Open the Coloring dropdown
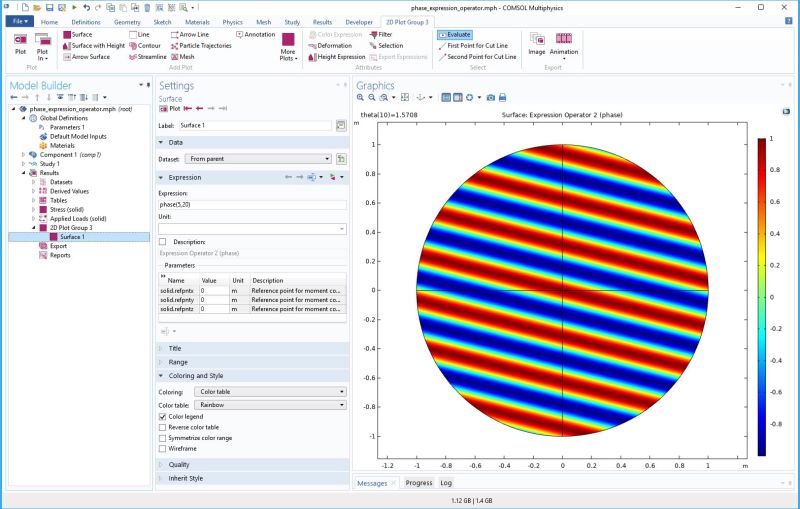Screen dimensions: 800x509 point(270,392)
